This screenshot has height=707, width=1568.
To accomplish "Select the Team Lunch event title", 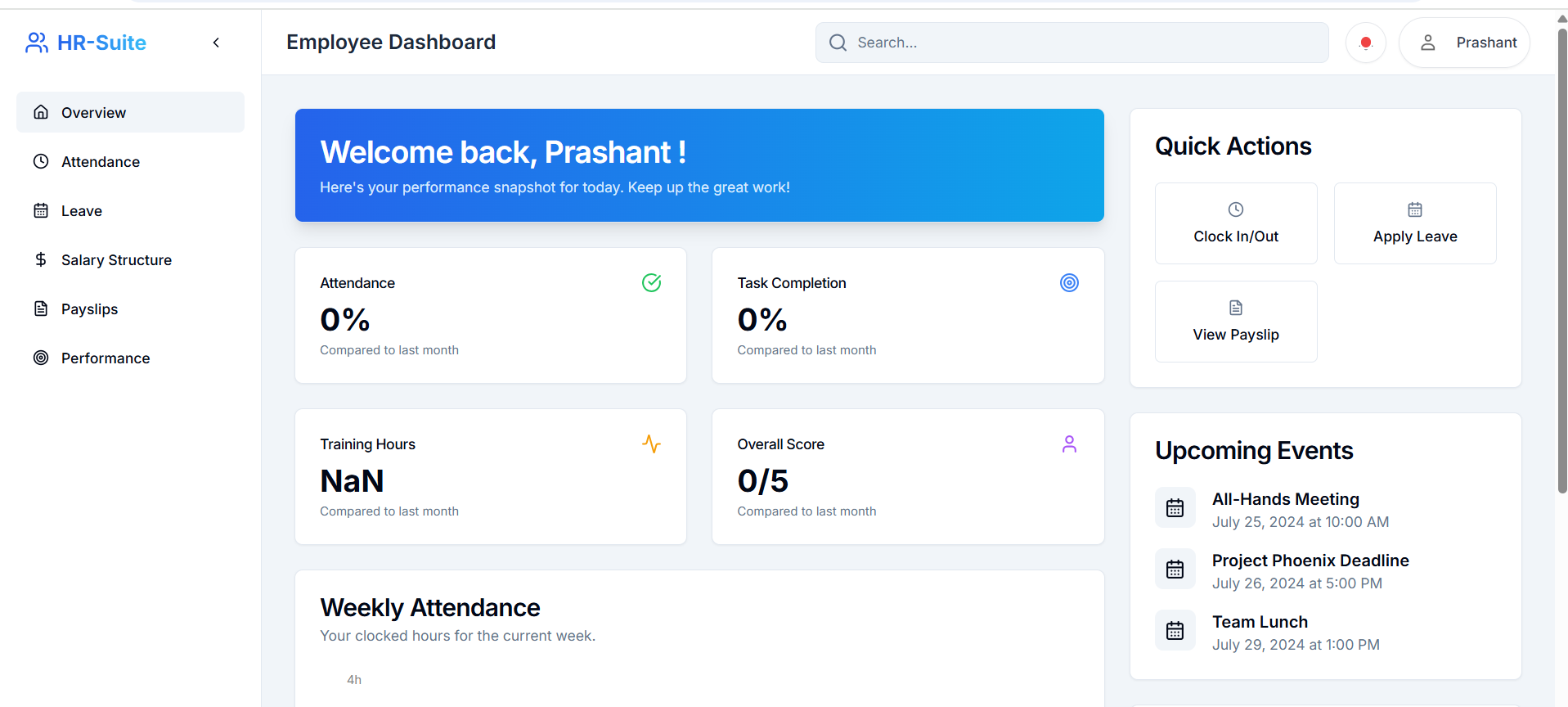I will [1260, 622].
